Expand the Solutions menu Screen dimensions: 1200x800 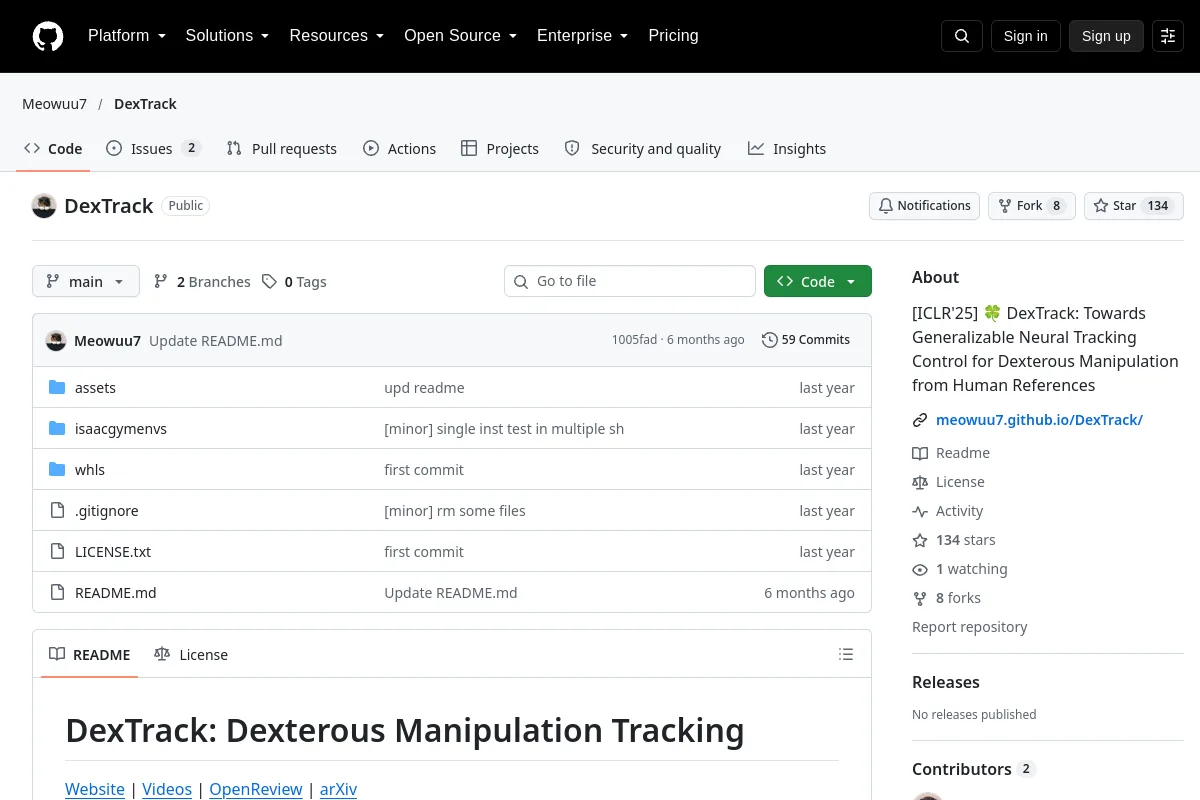coord(227,36)
